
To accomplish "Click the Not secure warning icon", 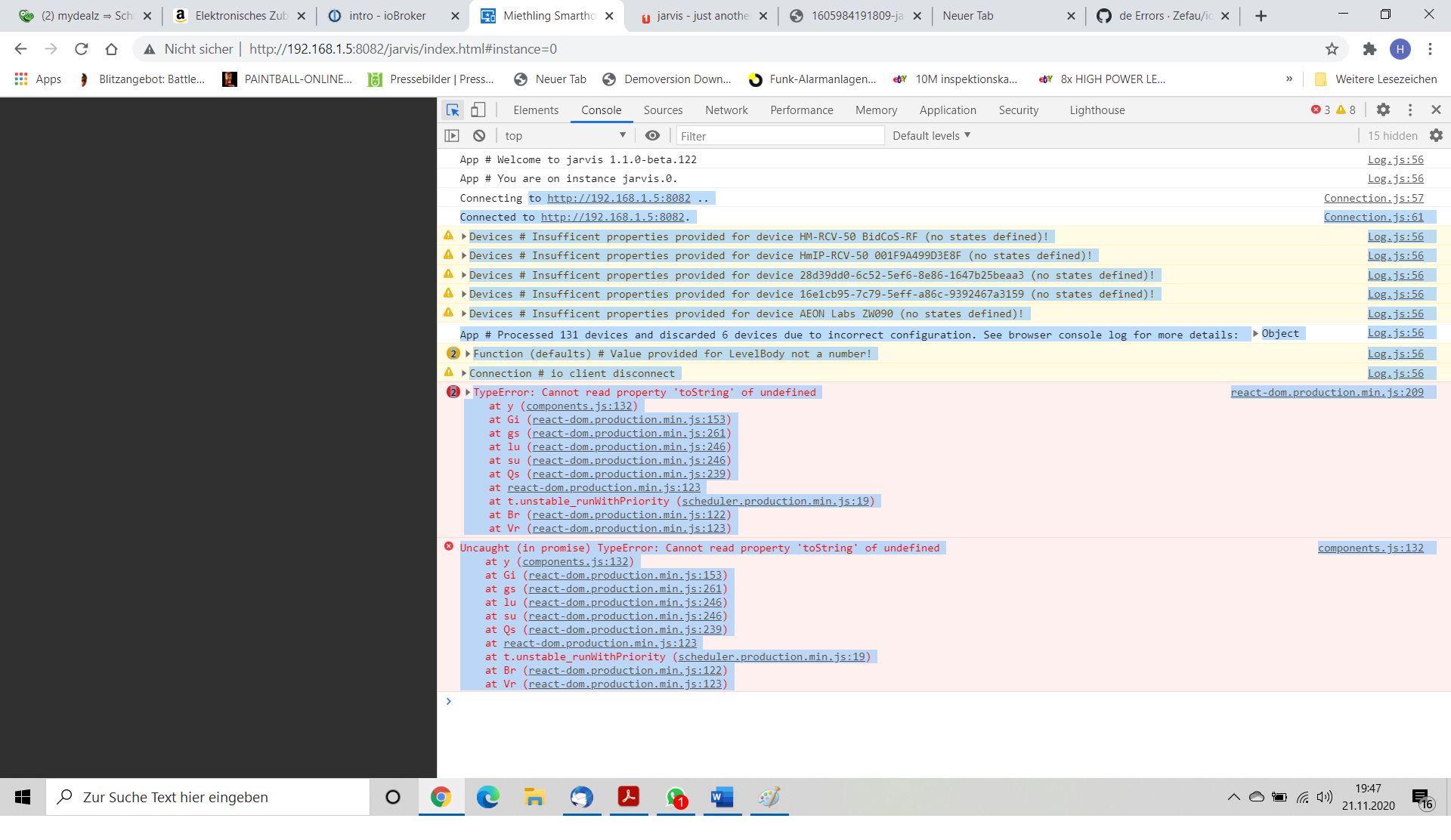I will click(150, 49).
